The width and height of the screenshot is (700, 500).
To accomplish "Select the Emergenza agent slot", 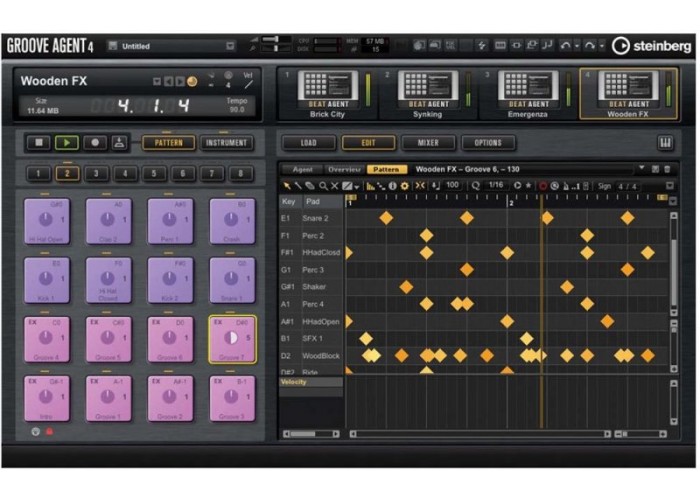I will click(528, 94).
